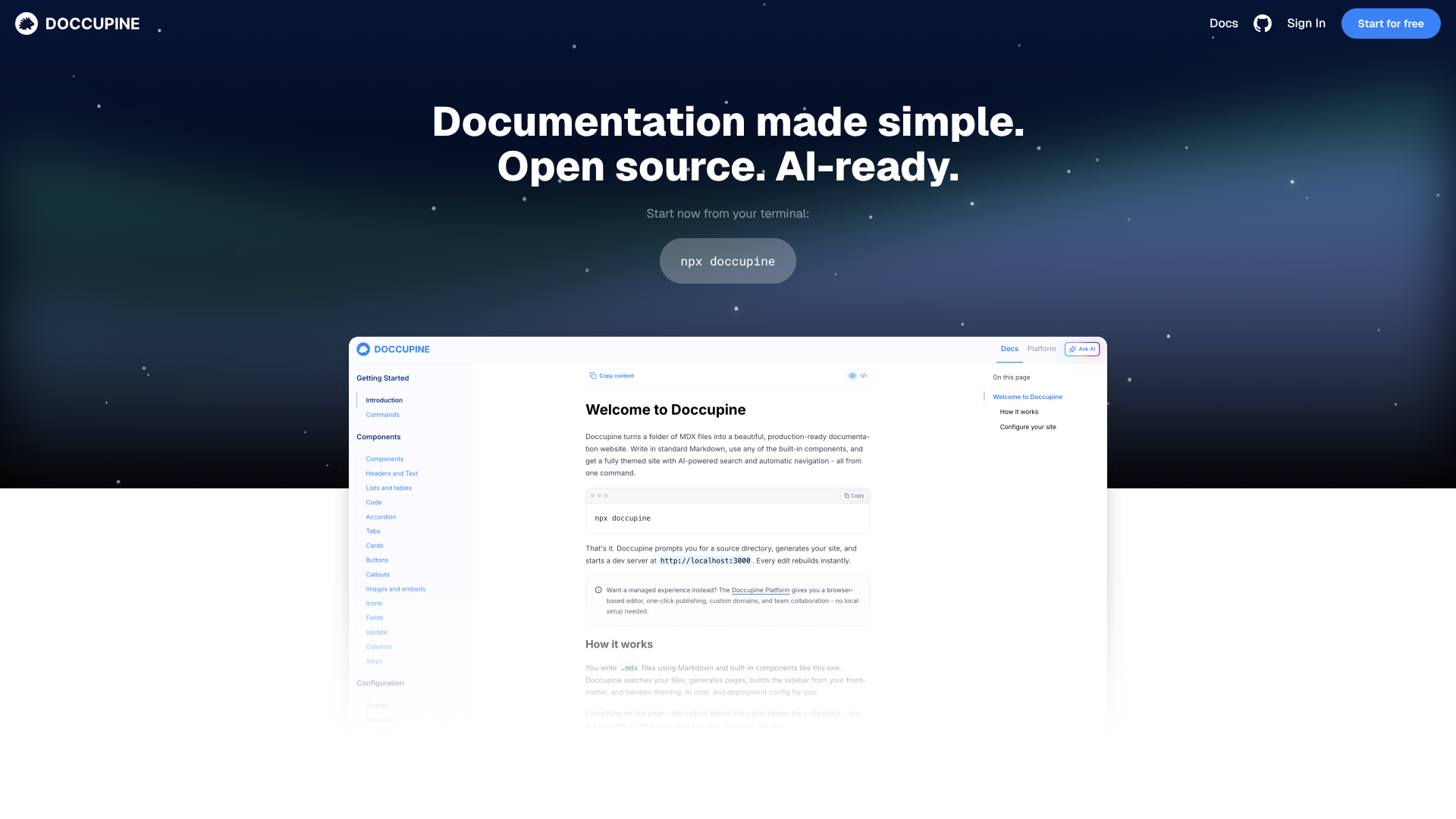Click the Doccupine porcupine logo in header
This screenshot has width=1456, height=819.
point(27,24)
